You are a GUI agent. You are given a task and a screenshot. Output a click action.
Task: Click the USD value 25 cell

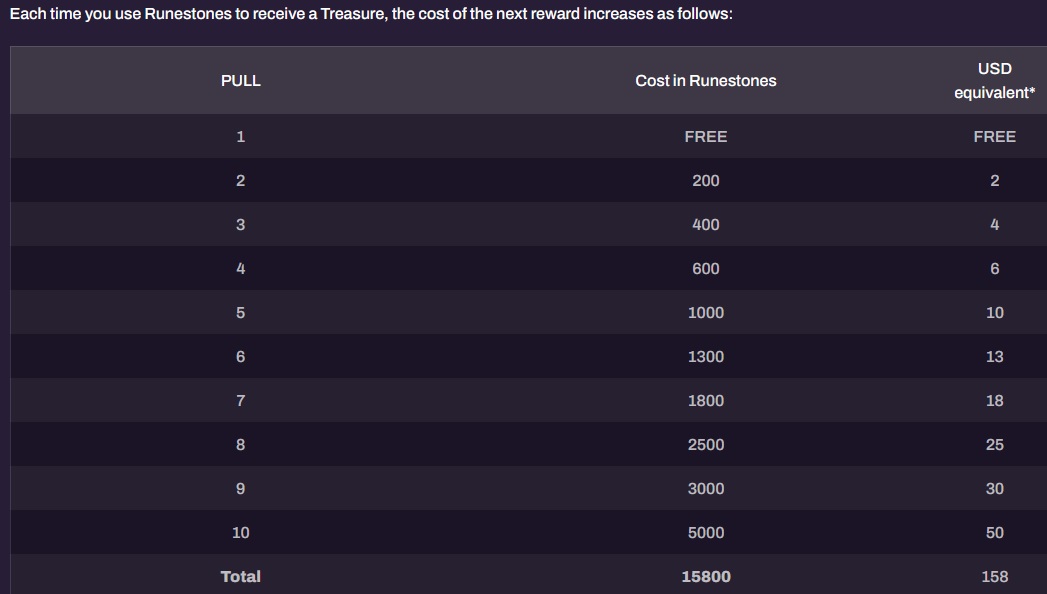tap(994, 445)
